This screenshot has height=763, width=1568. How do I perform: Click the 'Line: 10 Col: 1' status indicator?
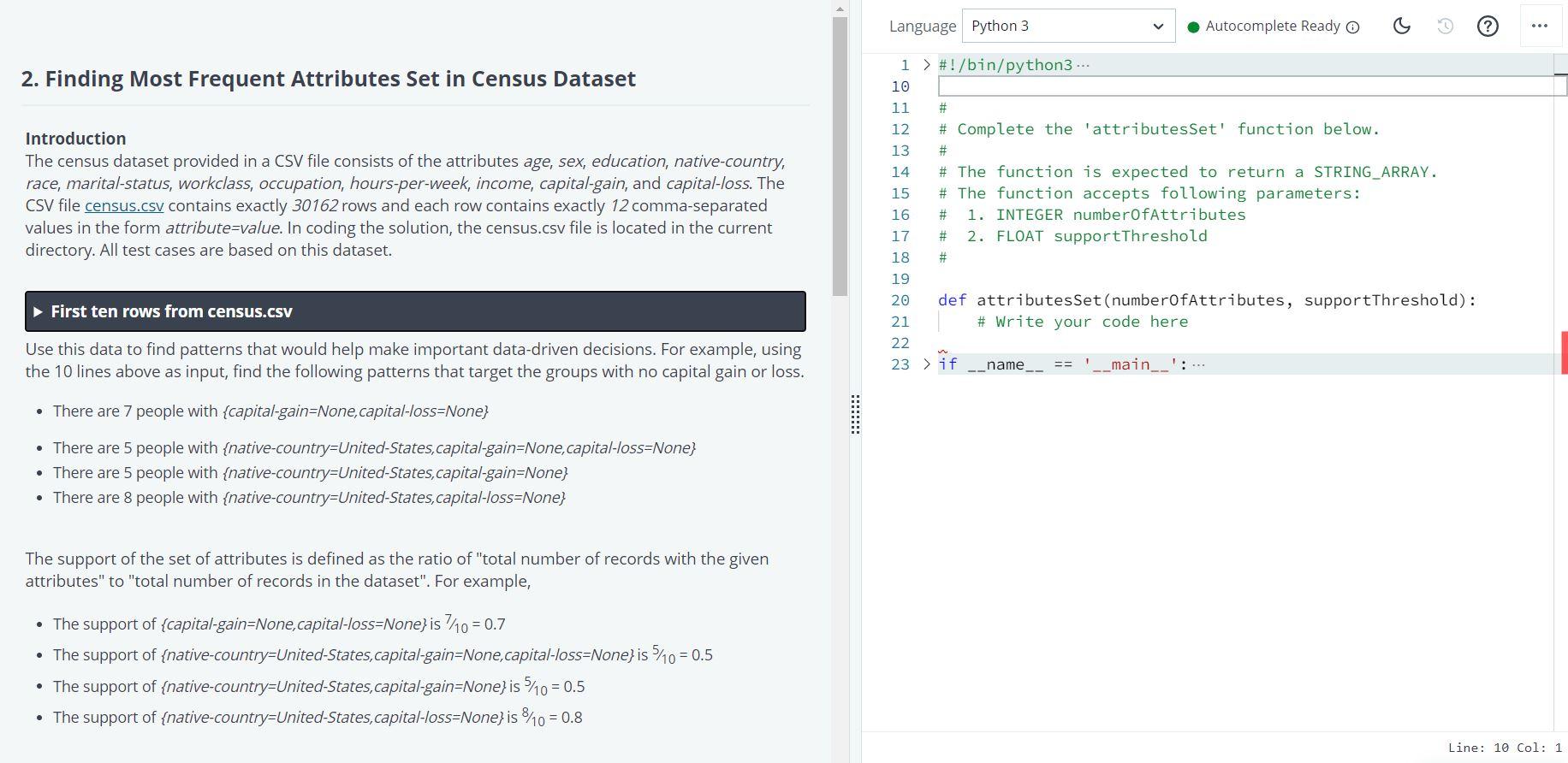[1505, 748]
